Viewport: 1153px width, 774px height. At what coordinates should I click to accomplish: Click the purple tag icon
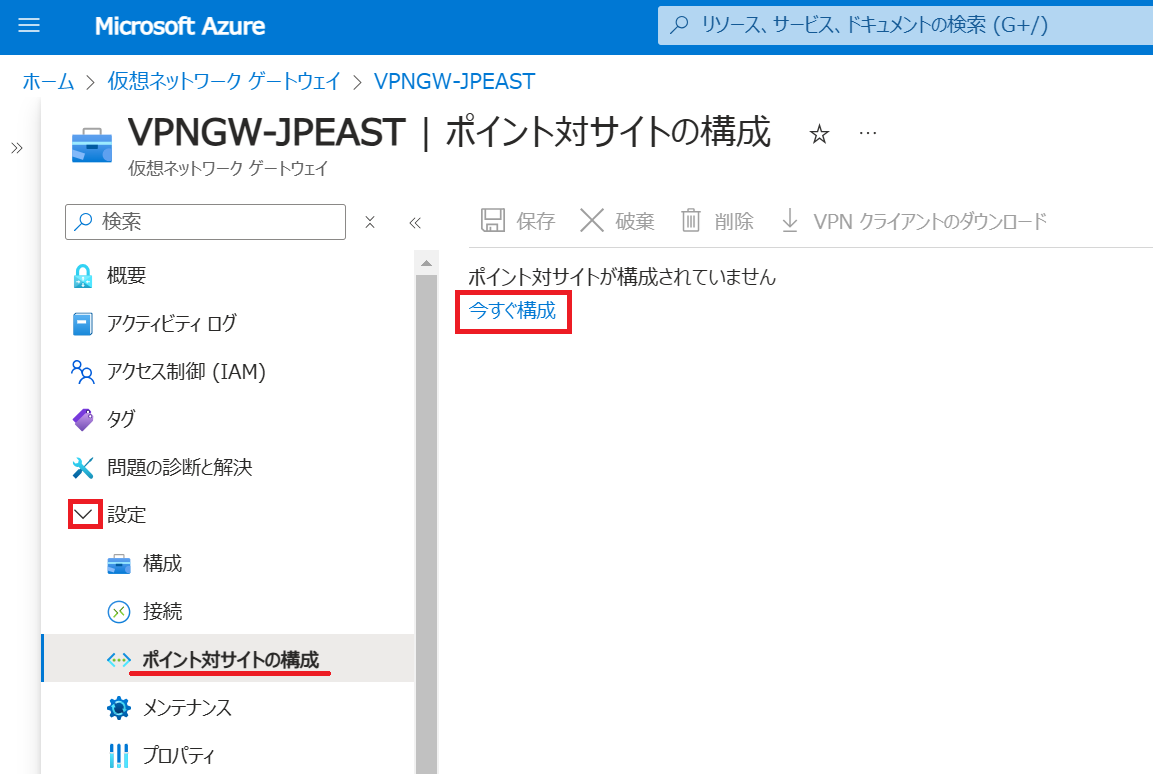83,420
